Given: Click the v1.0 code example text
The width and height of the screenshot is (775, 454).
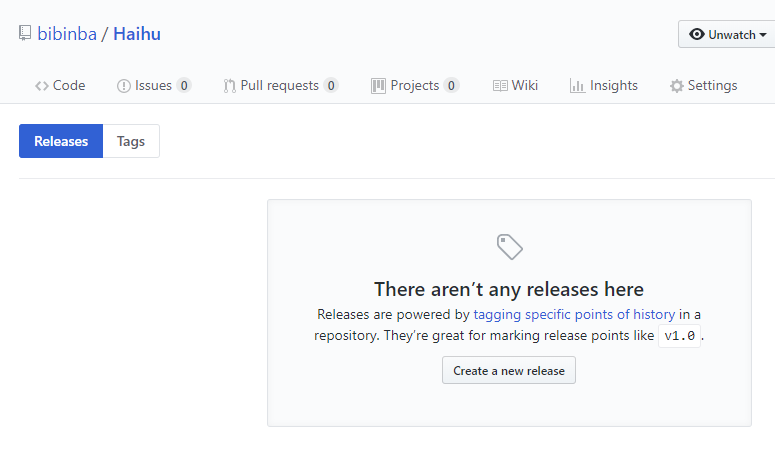Looking at the screenshot, I should coord(680,336).
